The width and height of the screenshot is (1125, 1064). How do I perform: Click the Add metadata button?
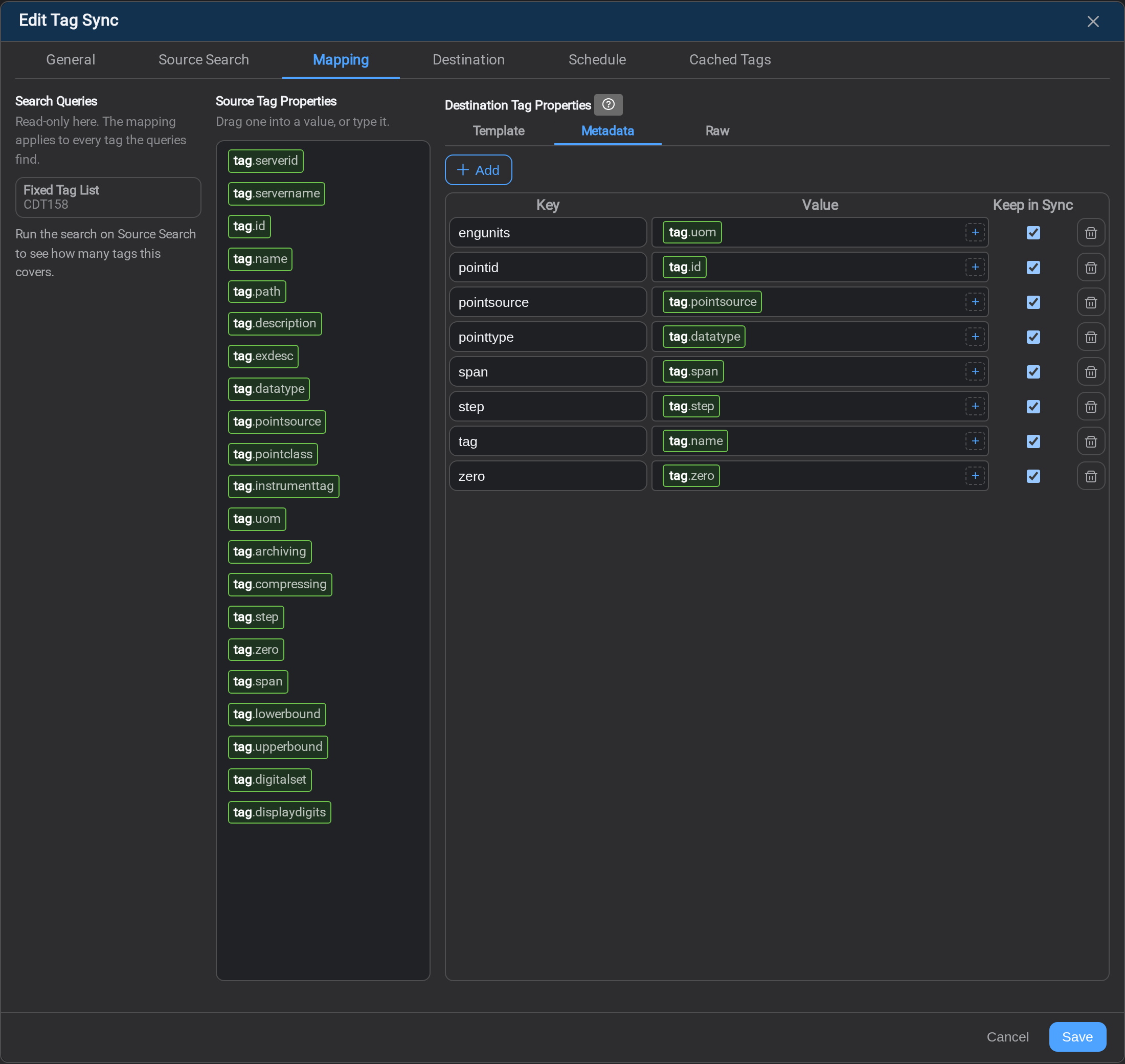pyautogui.click(x=478, y=170)
